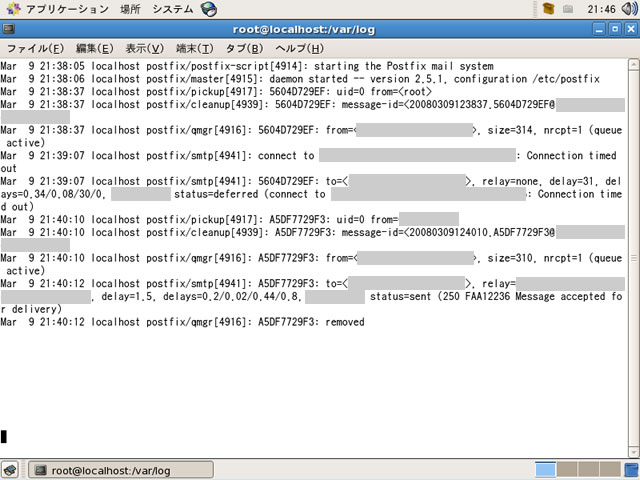Open the trash icon in bottom panel
This screenshot has width=640, height=480.
tap(629, 470)
